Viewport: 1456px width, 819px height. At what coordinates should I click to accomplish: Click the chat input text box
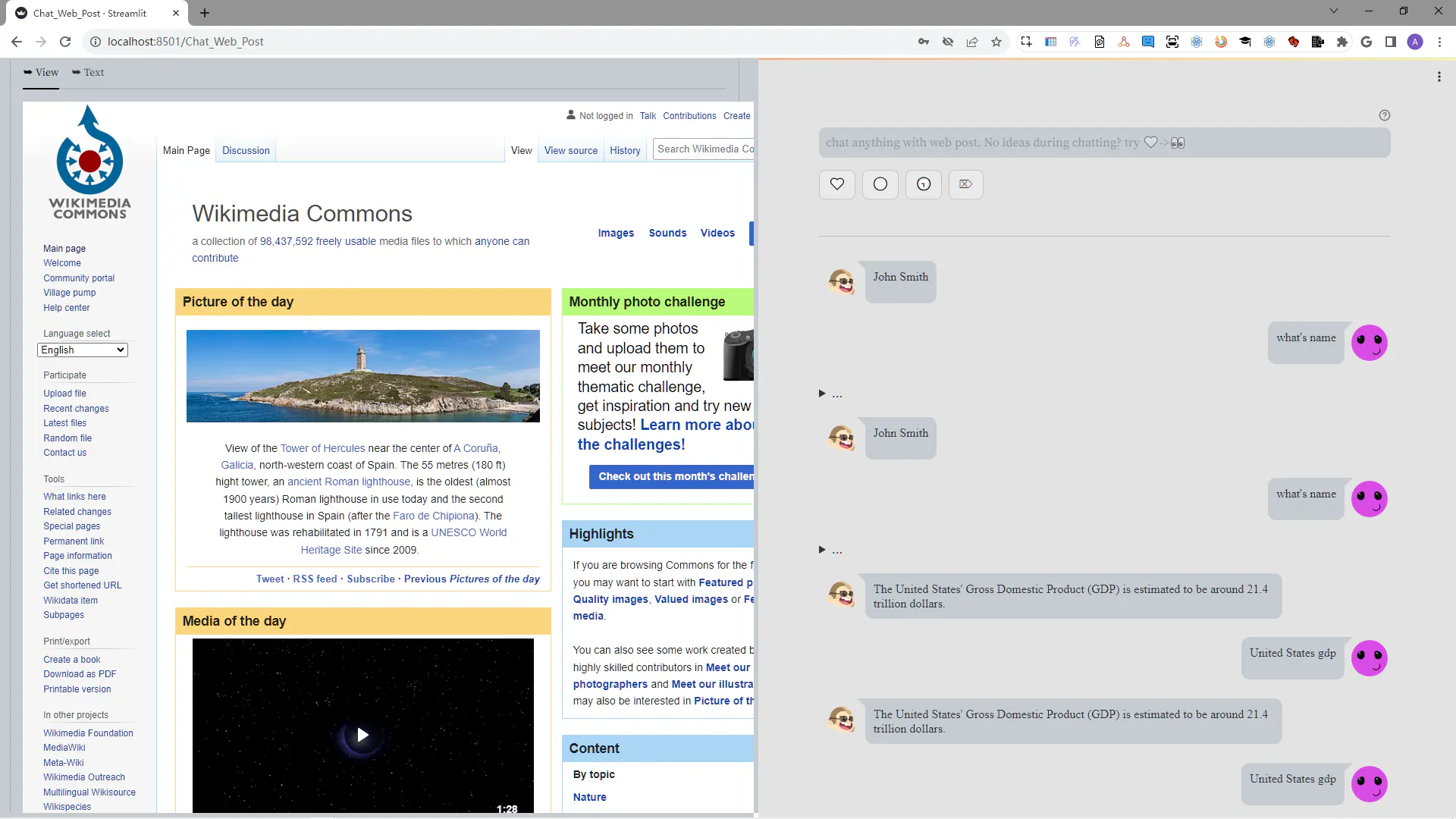[1104, 143]
